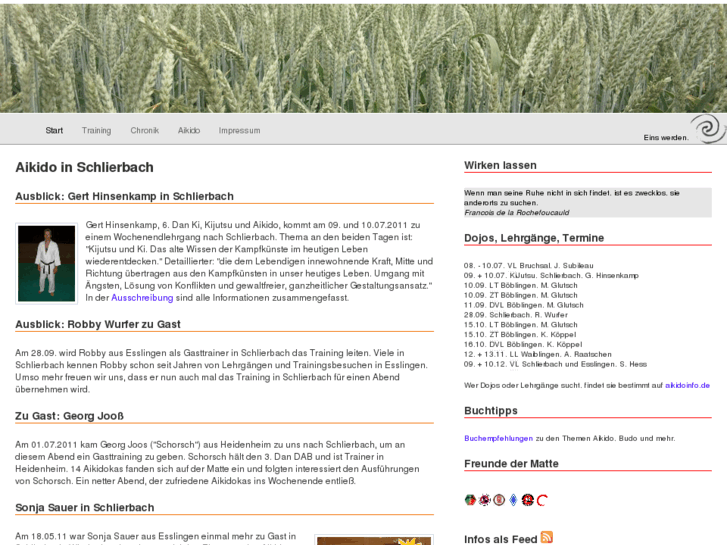Image resolution: width=727 pixels, height=545 pixels.
Task: Follow the Buchempfehlungen link
Action: pos(498,438)
